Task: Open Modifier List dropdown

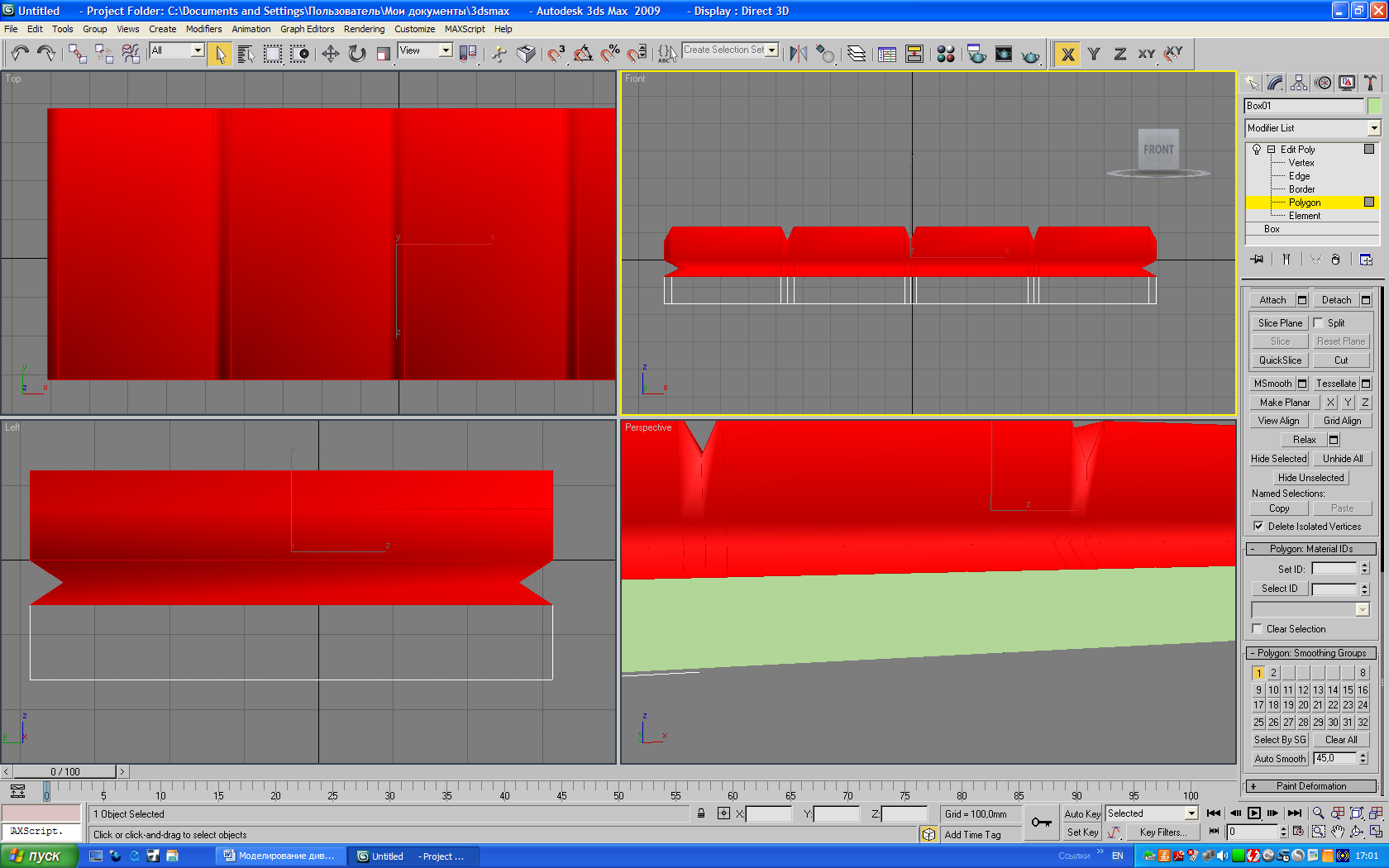Action: coord(1373,128)
